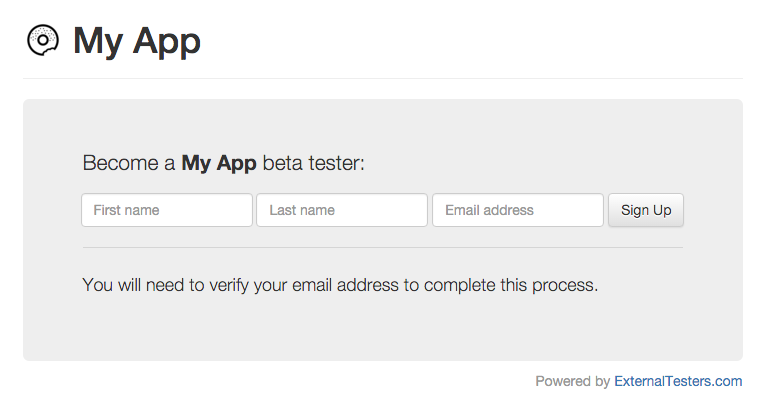Click the My App logo icon
Viewport: 770px width, 410px height.
coord(43,40)
